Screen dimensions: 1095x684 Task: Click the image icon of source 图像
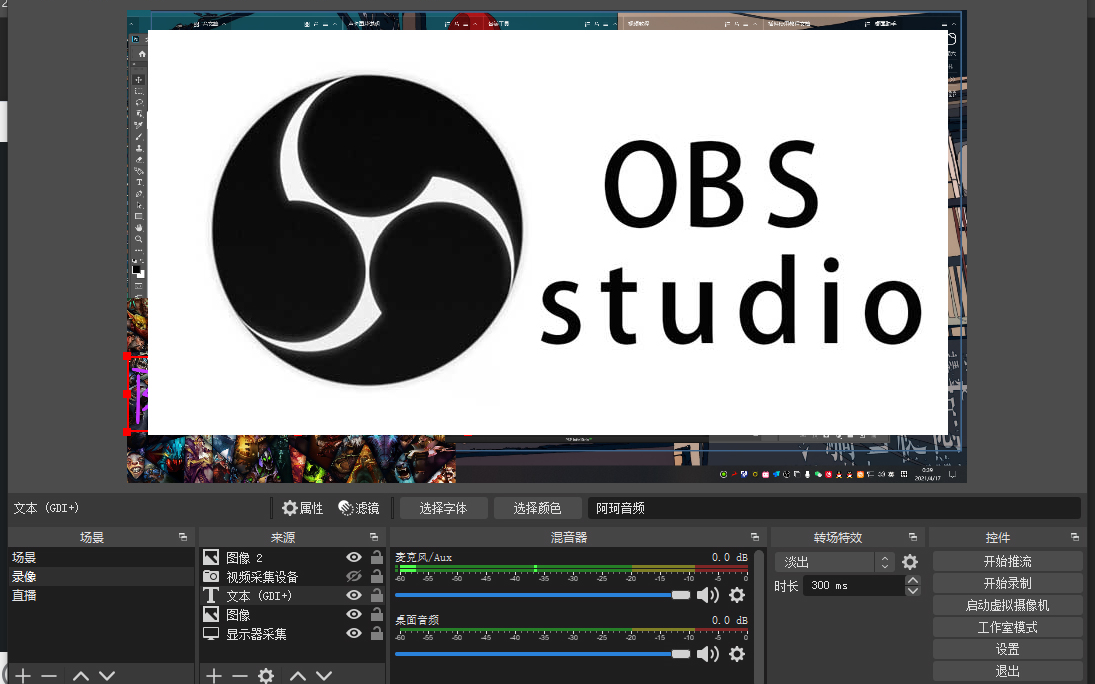(211, 614)
